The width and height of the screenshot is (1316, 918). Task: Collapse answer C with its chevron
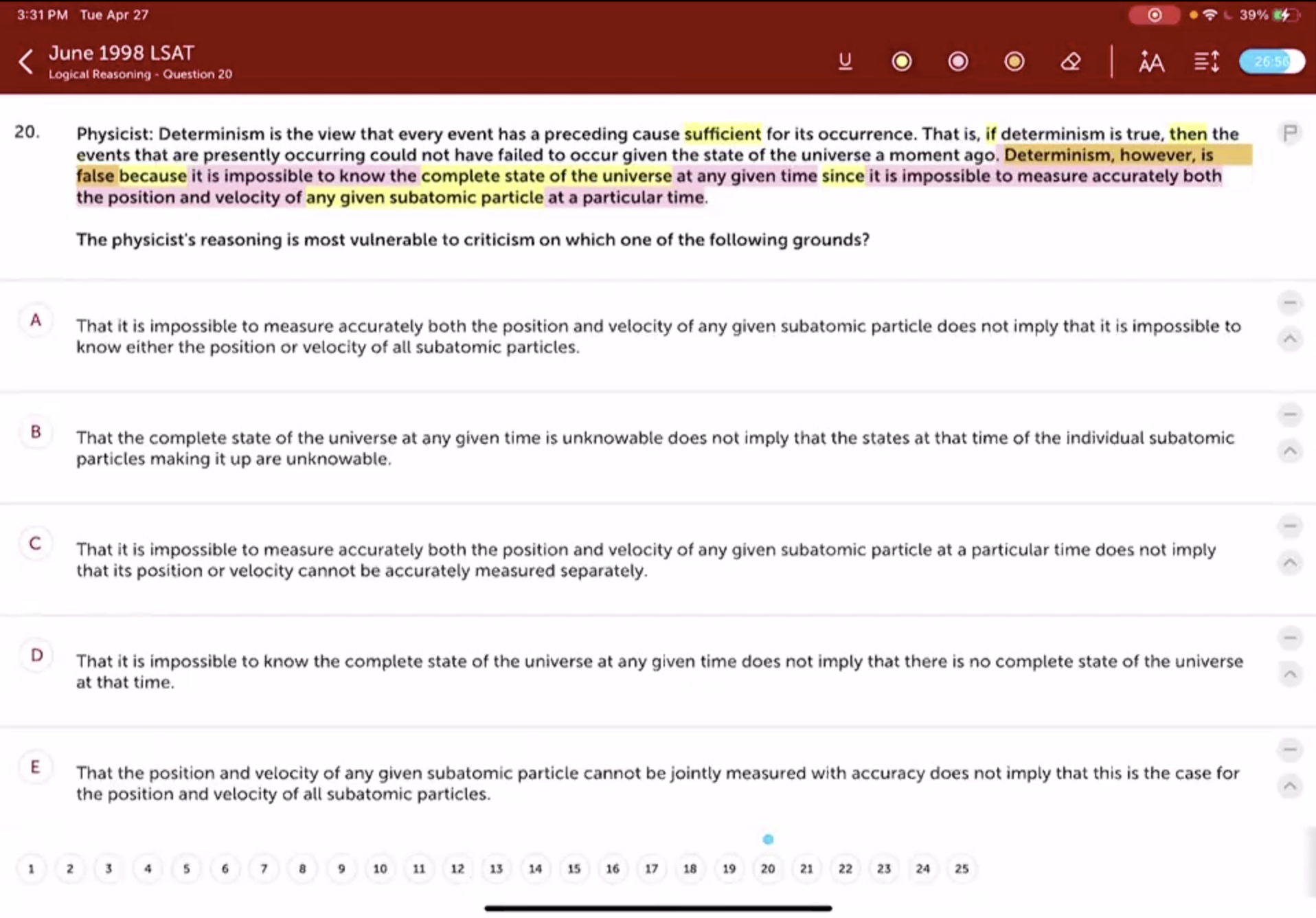click(x=1290, y=563)
